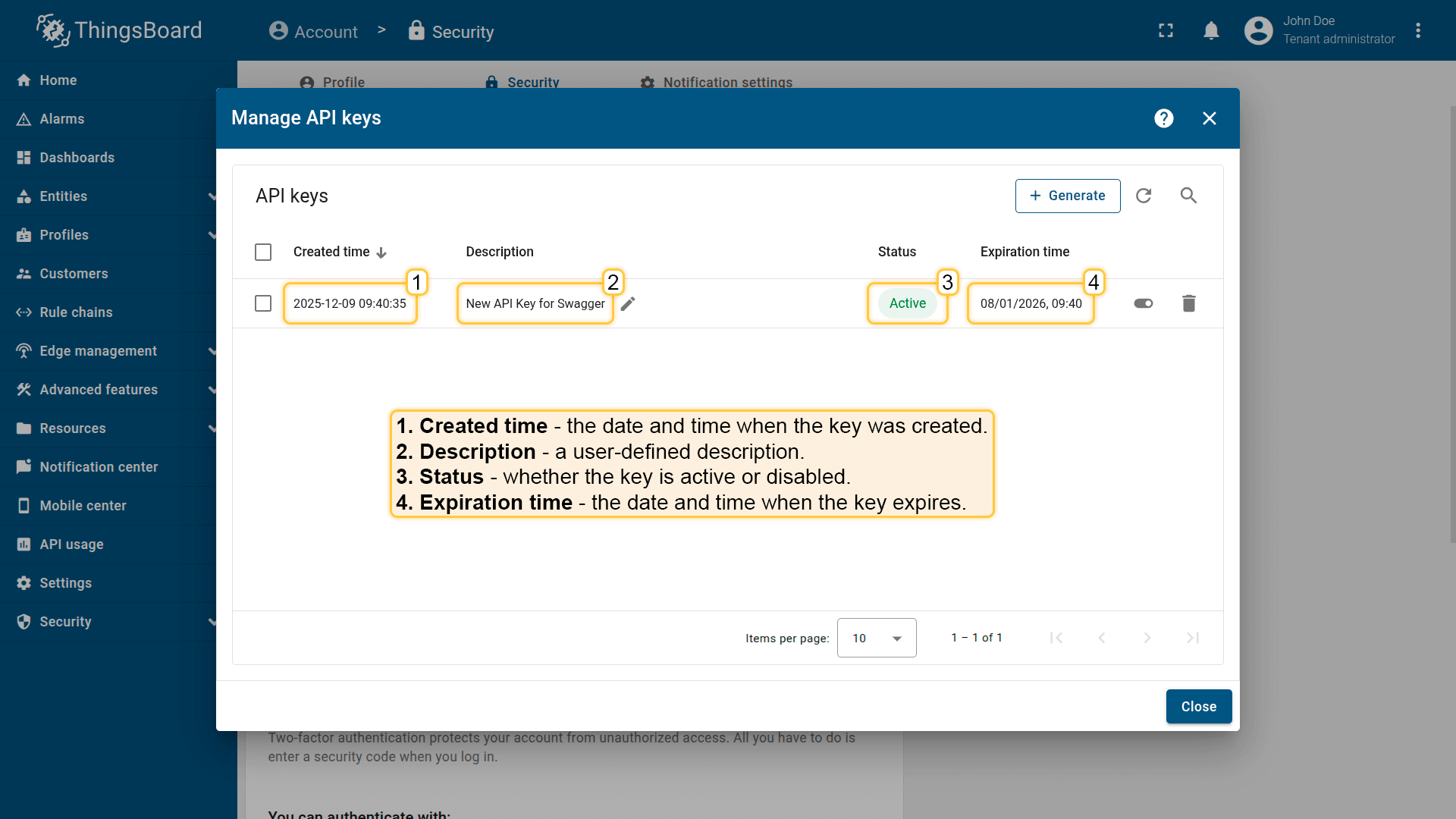Click the Generate API key button
1456x819 pixels.
point(1067,196)
